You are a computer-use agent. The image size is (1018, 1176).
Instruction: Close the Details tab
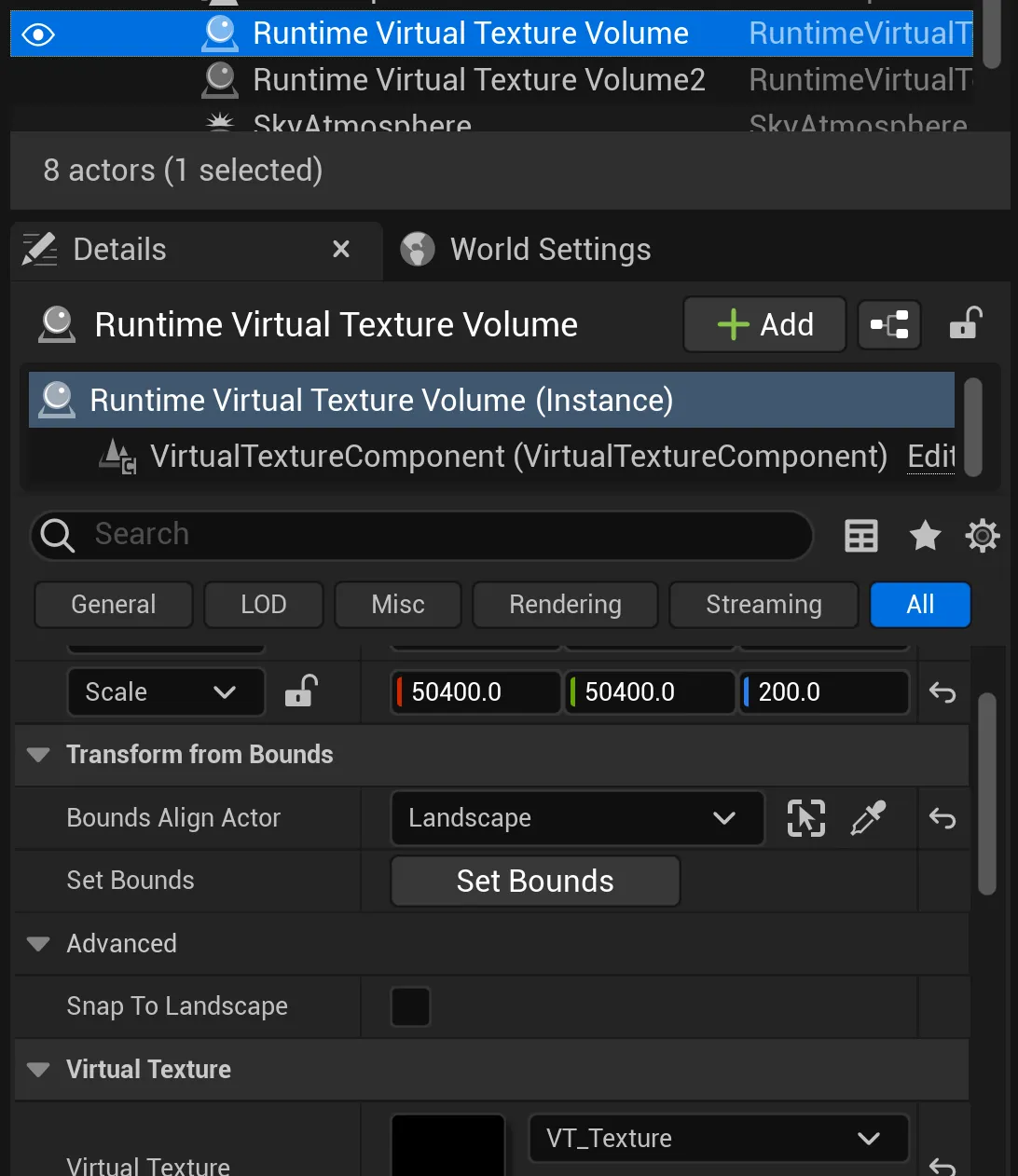click(341, 249)
